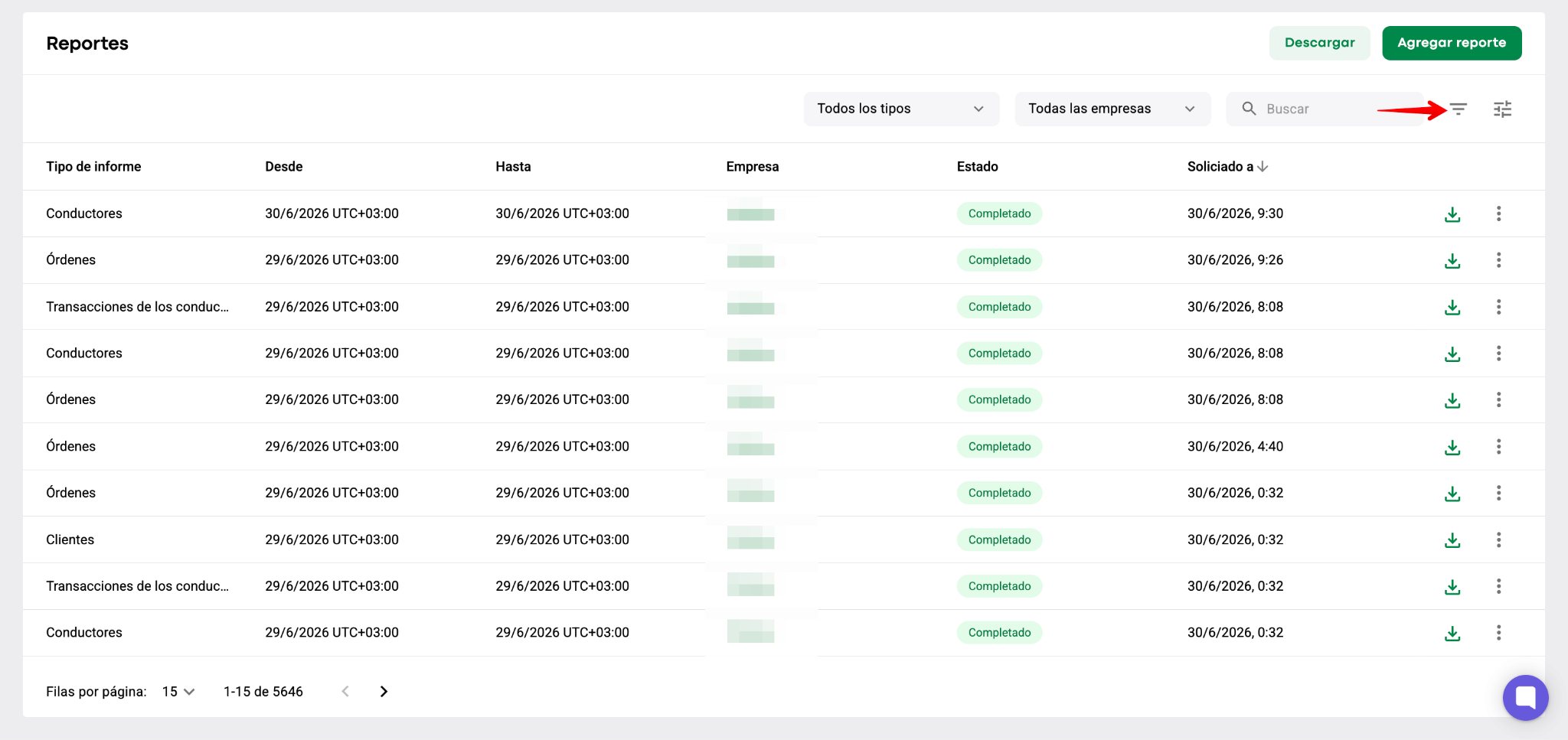Go to the previous page of reports
Screen dimensions: 1568x740
345,692
